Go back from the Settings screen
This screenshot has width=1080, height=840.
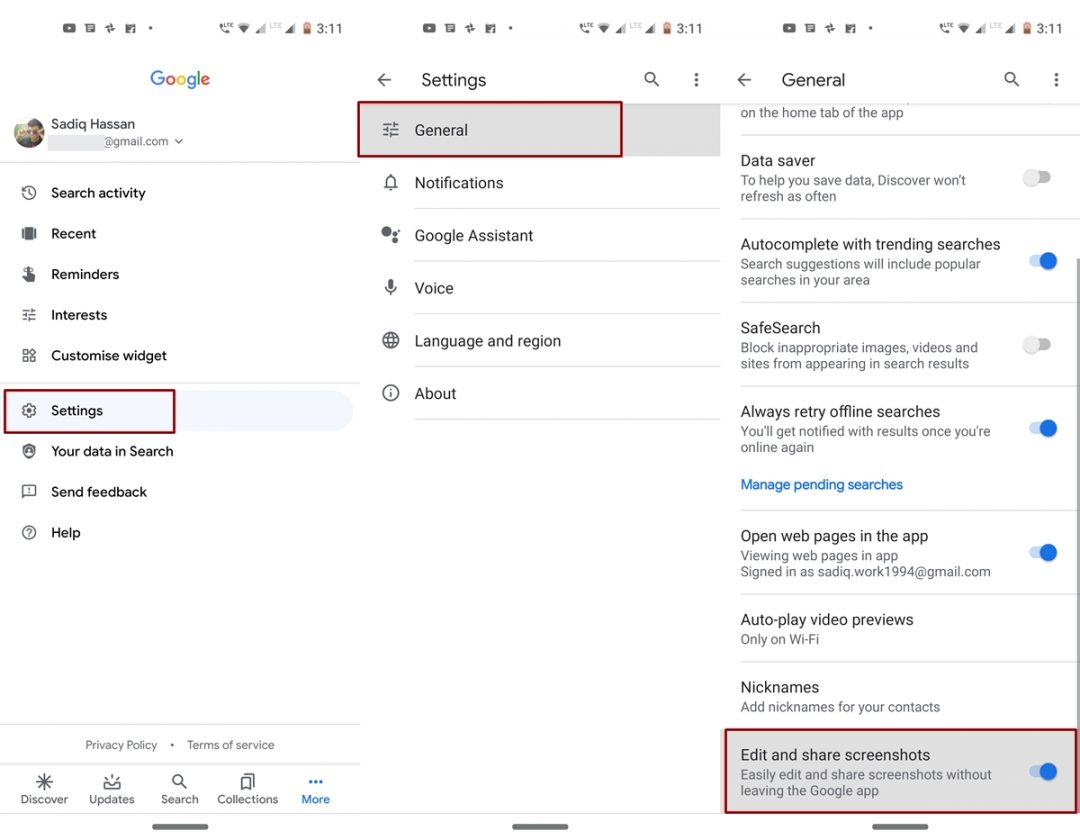(x=384, y=80)
